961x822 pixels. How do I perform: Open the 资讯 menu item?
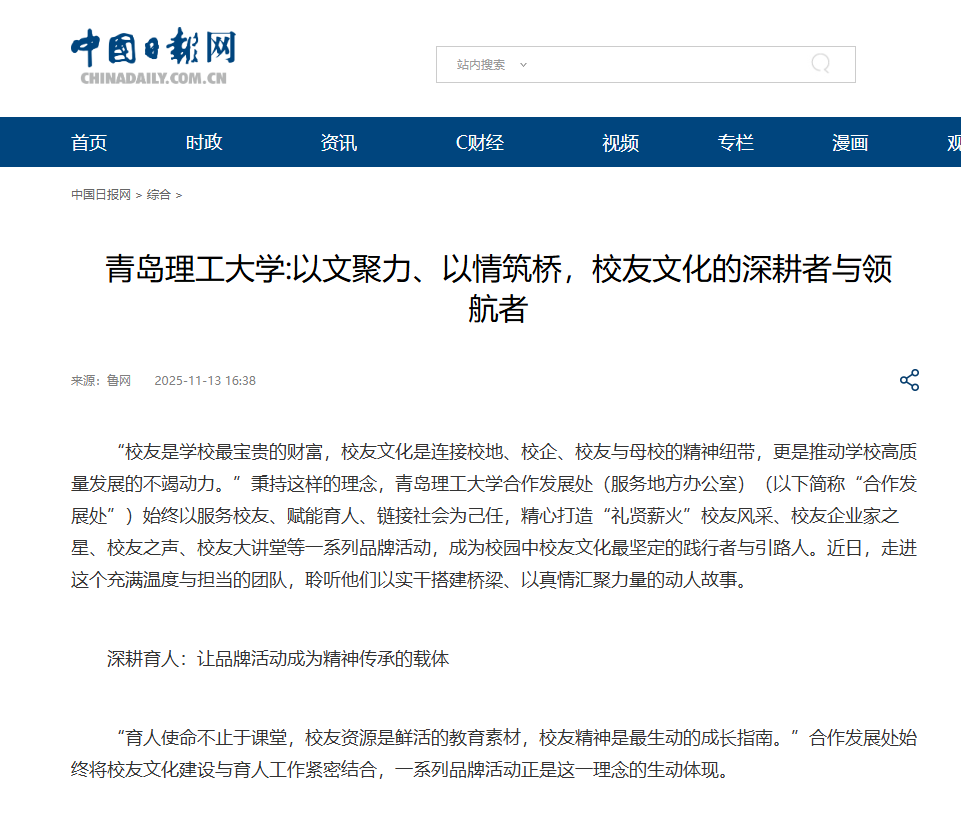(338, 143)
